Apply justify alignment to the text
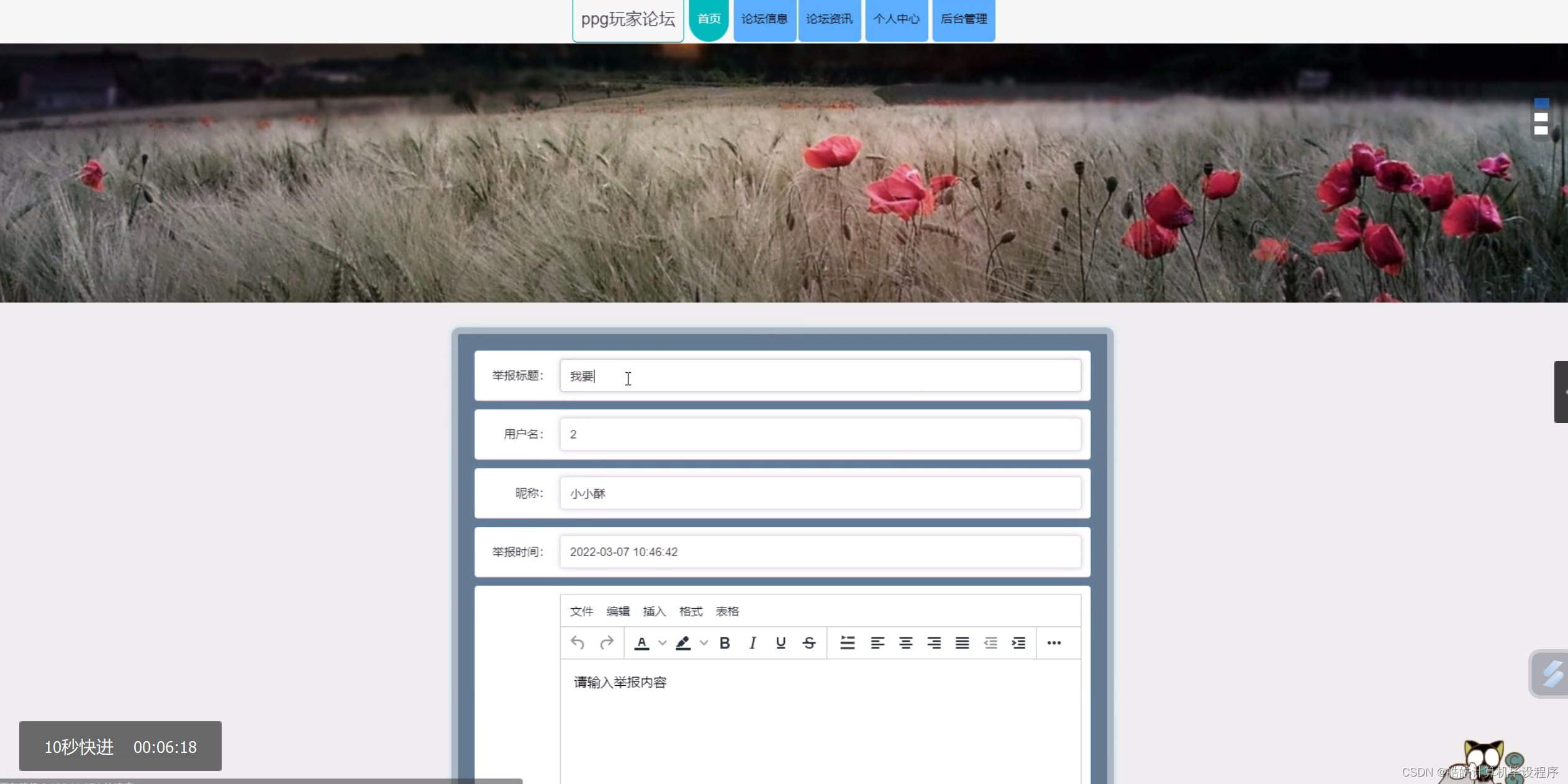 [962, 642]
